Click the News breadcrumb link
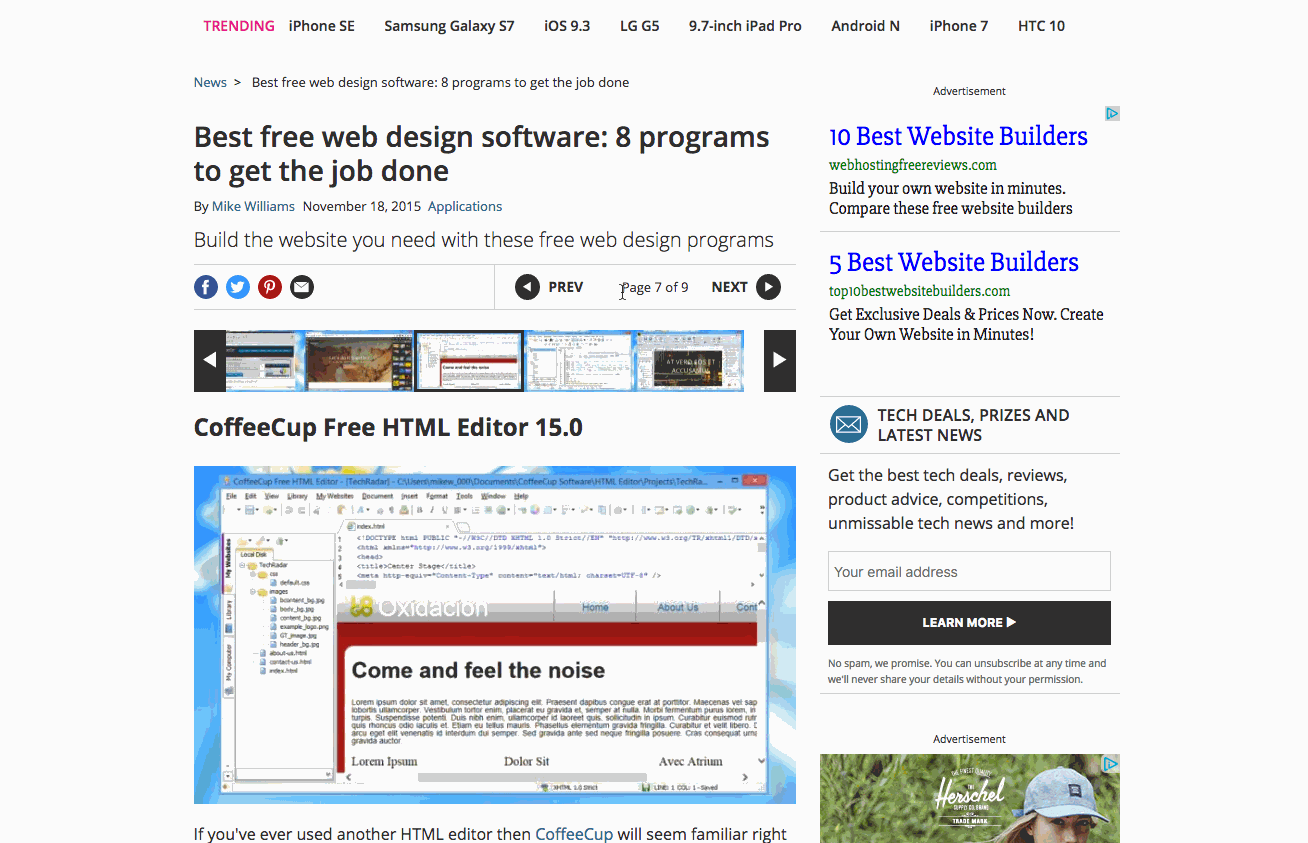 tap(210, 82)
